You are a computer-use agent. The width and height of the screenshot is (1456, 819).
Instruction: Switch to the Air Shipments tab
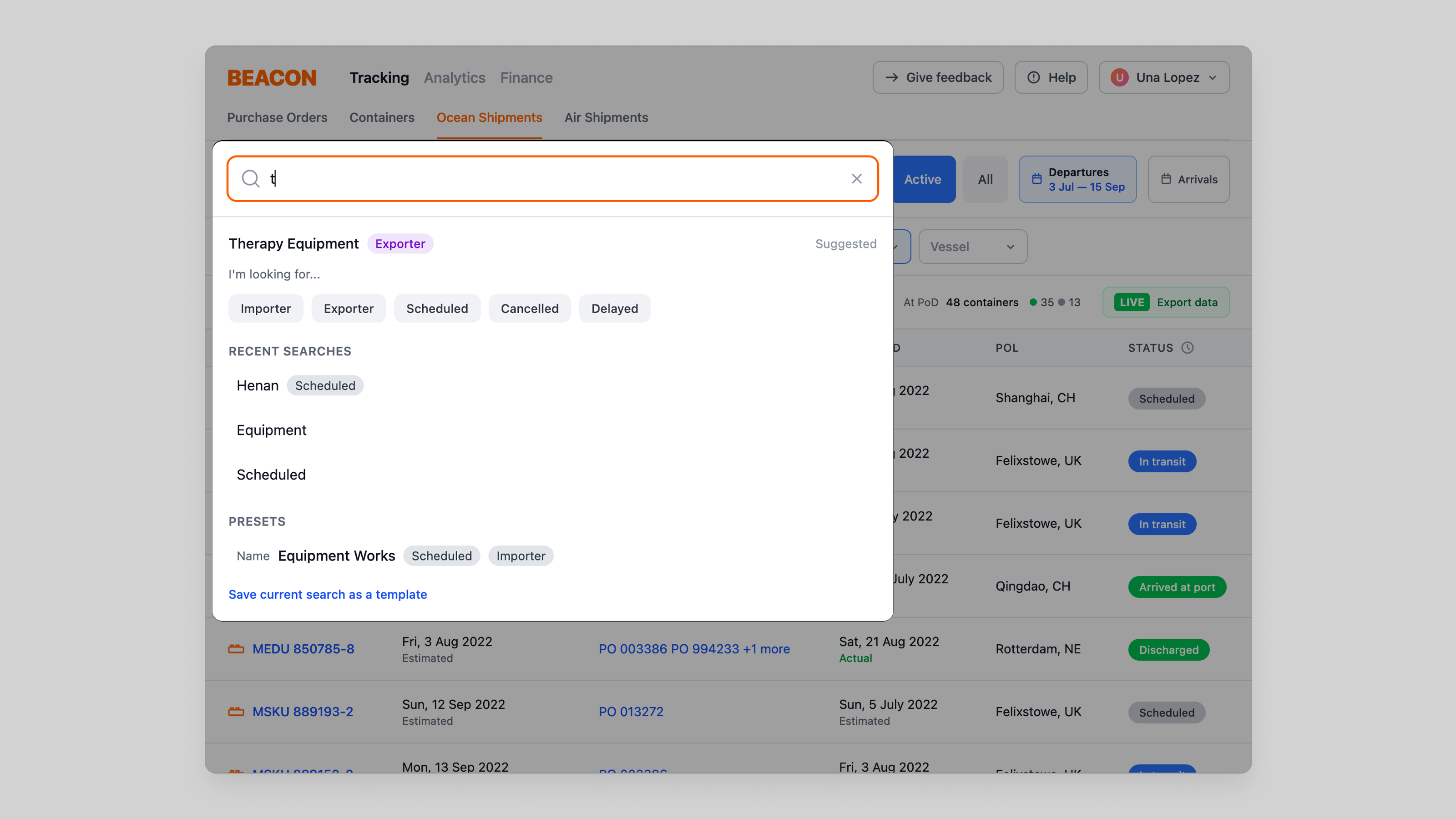[x=606, y=117]
